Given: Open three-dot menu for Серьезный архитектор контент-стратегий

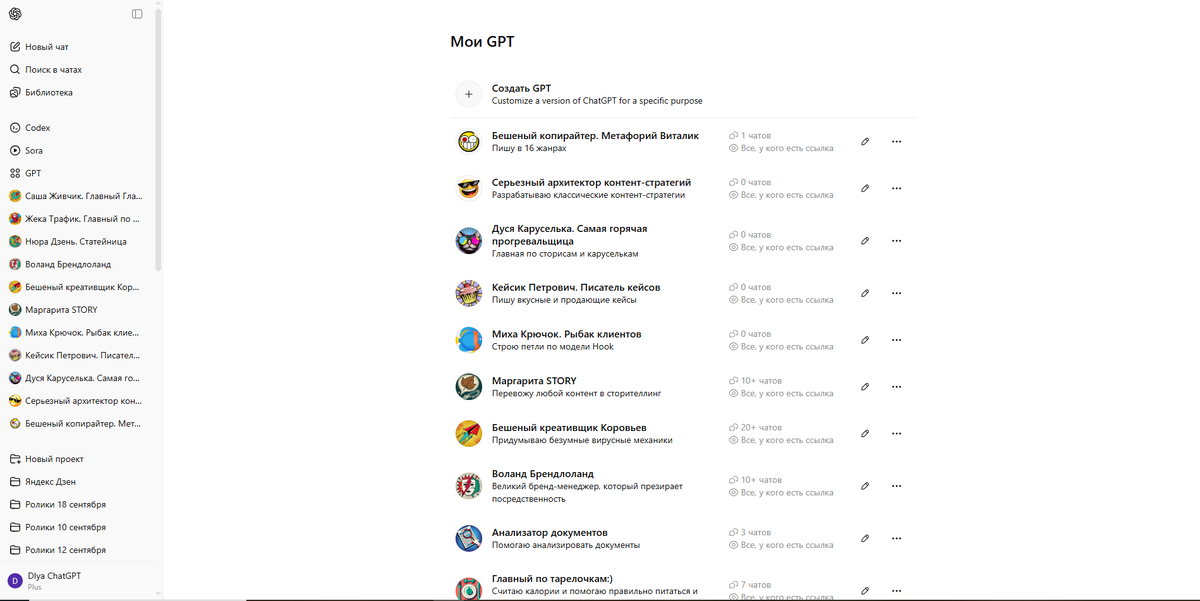Looking at the screenshot, I should (x=896, y=188).
